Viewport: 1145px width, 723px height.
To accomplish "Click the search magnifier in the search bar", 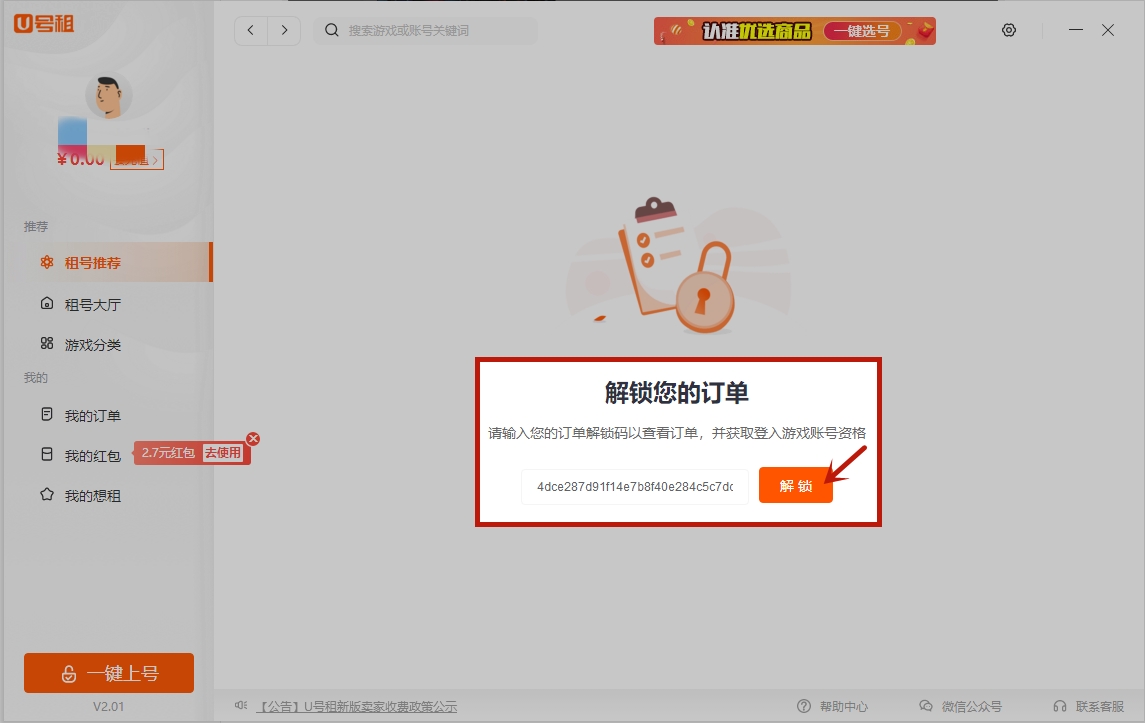I will pyautogui.click(x=331, y=30).
